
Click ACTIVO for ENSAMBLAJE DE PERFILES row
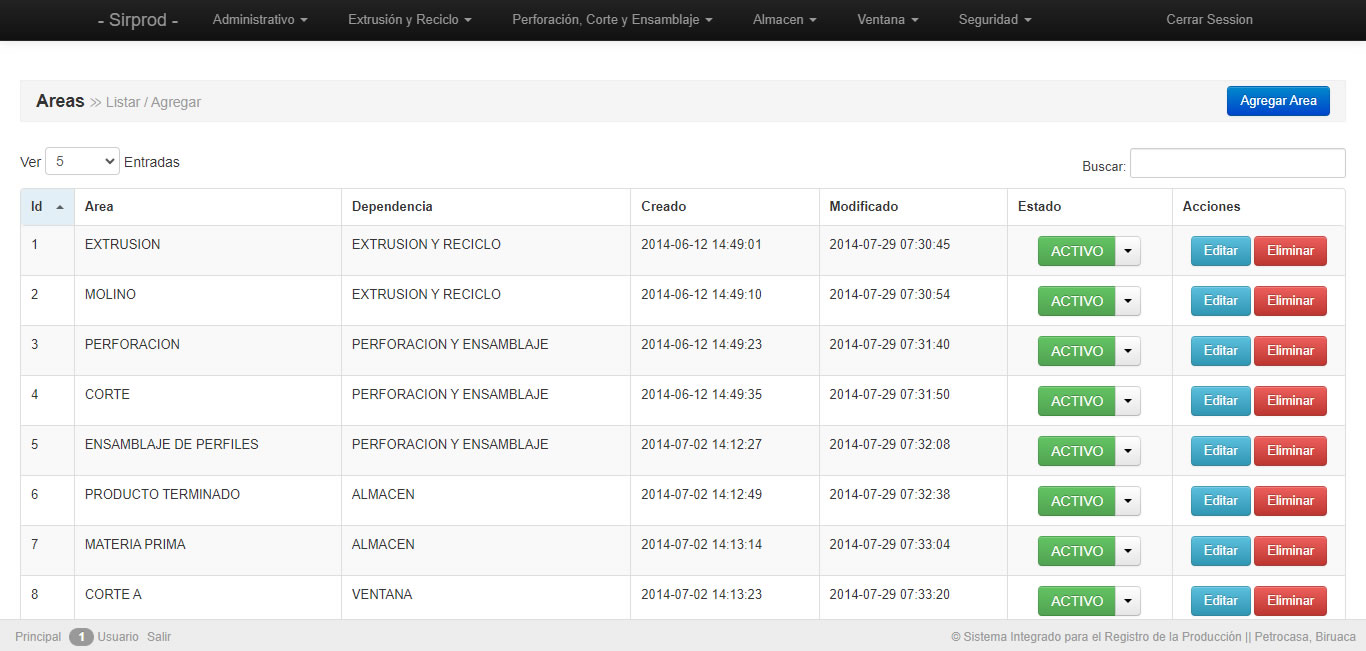(x=1076, y=451)
